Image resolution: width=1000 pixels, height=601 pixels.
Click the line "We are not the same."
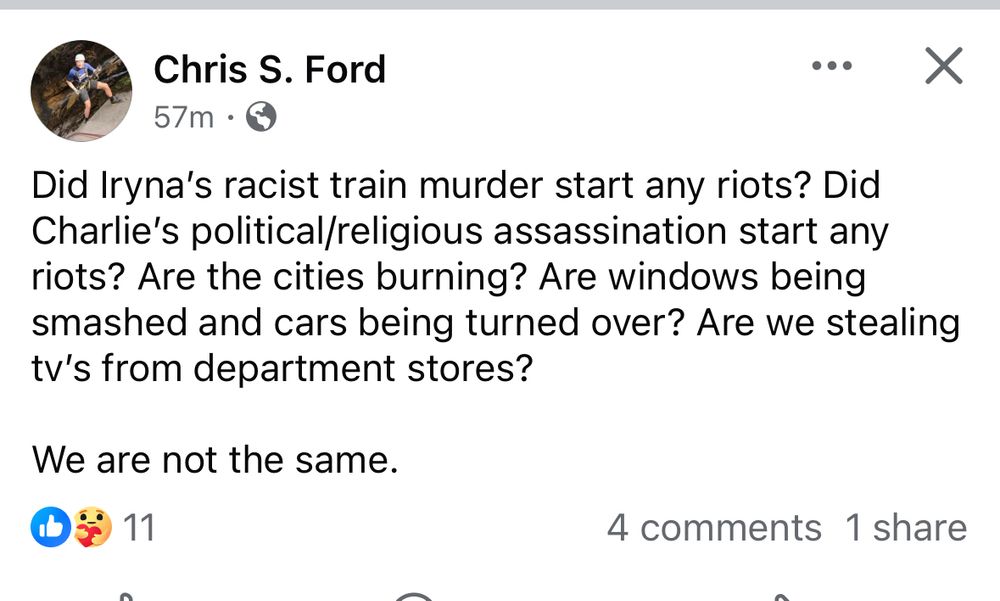click(215, 460)
